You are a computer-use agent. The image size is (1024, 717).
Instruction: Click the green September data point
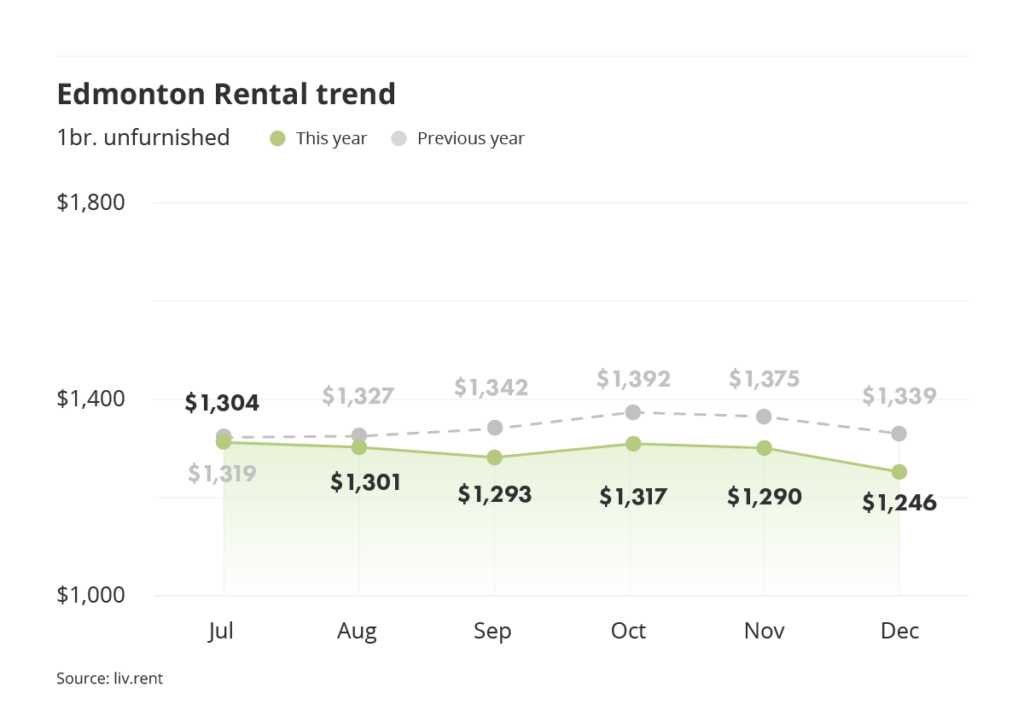pyautogui.click(x=494, y=457)
